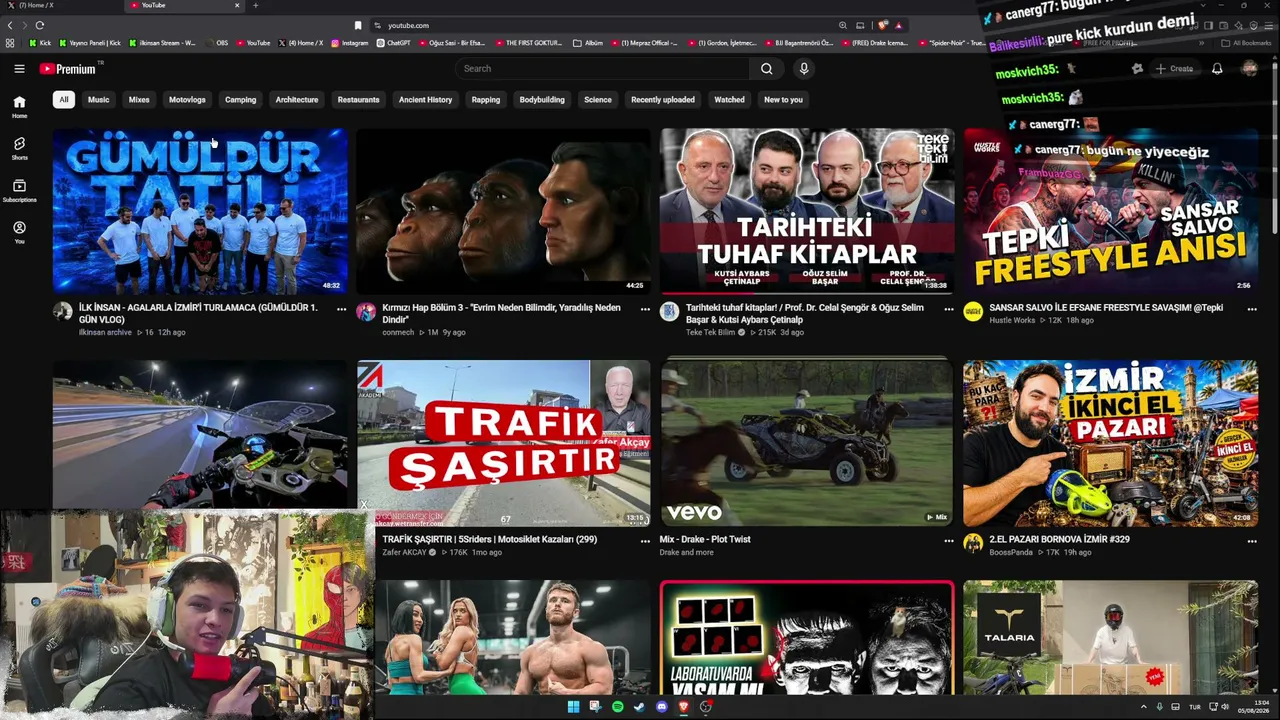Open the Windows Start menu
Viewport: 1280px width, 720px height.
pyautogui.click(x=573, y=707)
